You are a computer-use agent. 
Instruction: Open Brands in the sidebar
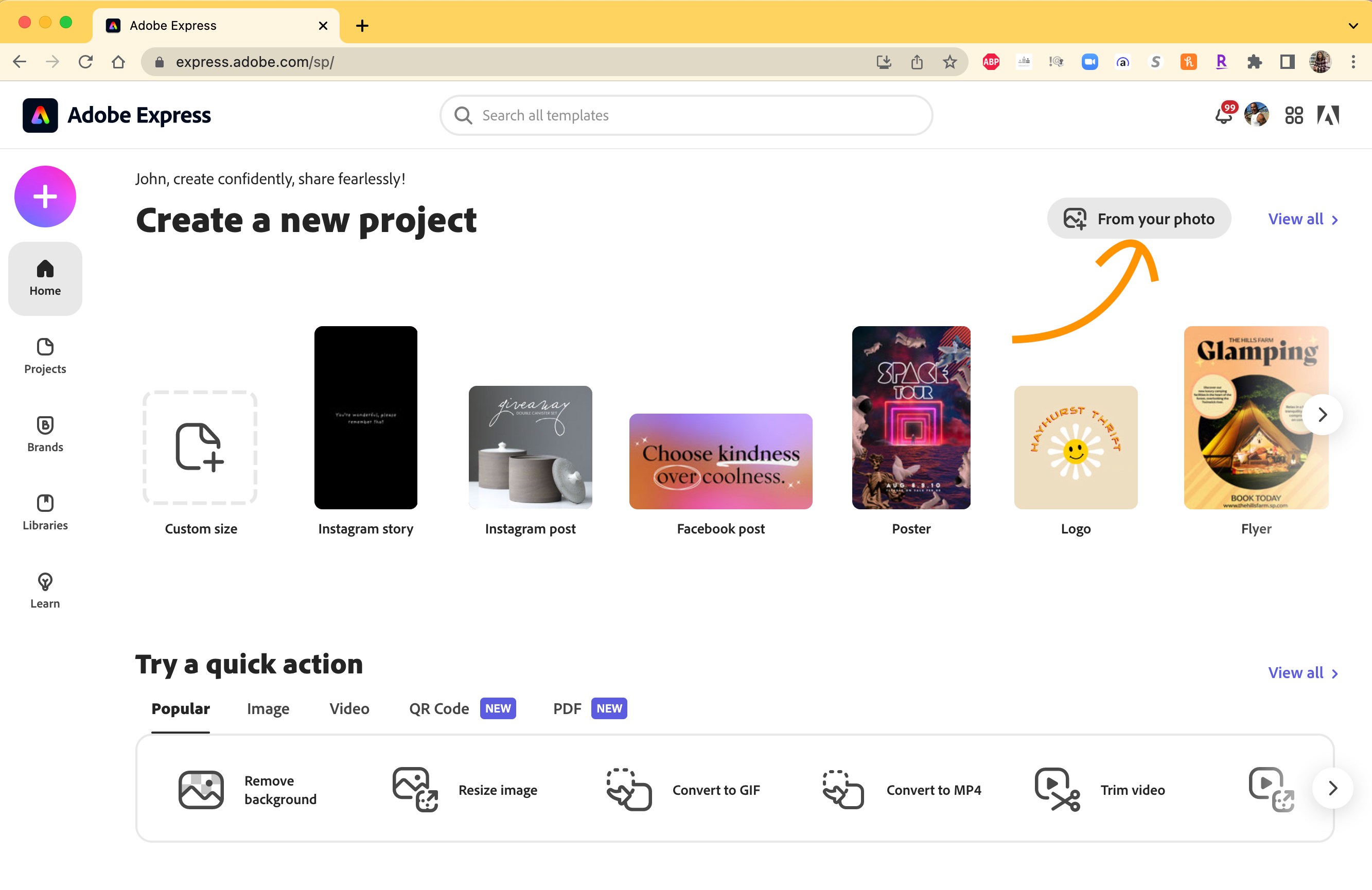pos(45,434)
